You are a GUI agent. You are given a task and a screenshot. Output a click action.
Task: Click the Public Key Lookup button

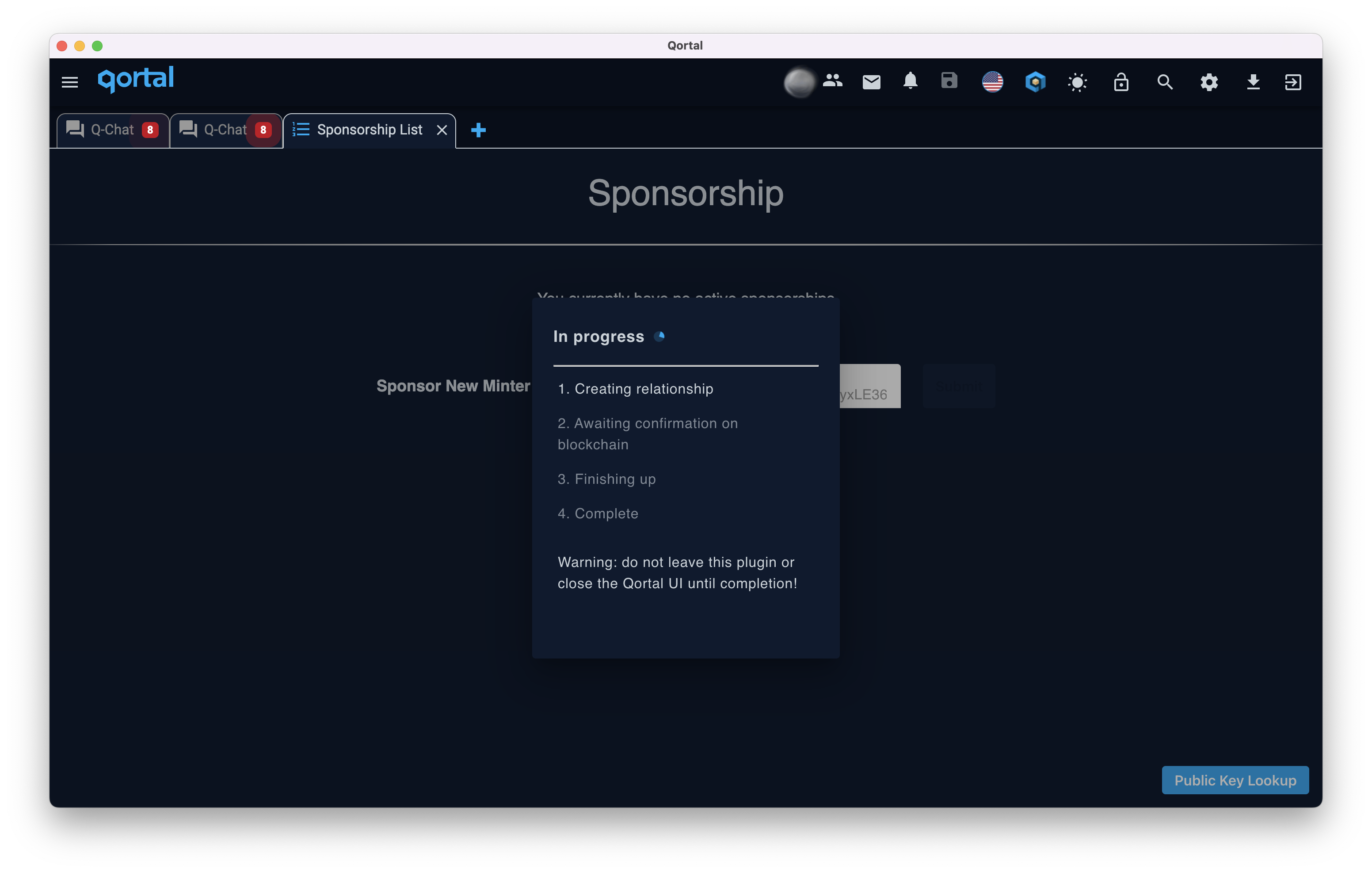coord(1235,780)
